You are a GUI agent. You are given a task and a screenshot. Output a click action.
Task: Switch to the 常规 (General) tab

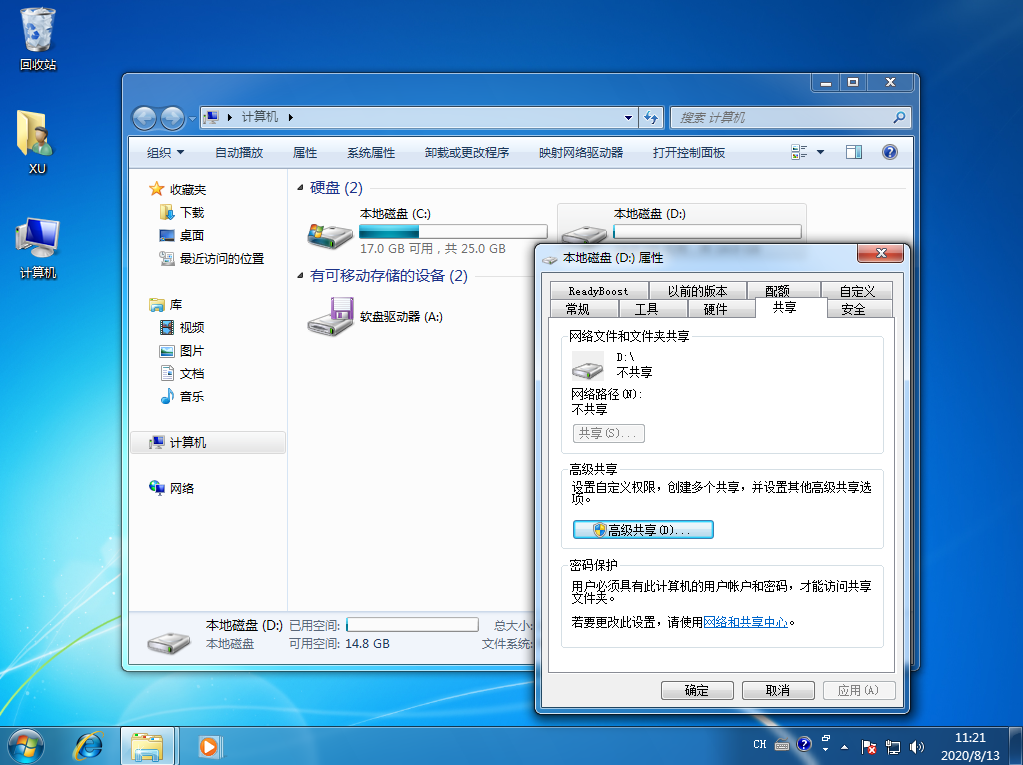coord(577,309)
